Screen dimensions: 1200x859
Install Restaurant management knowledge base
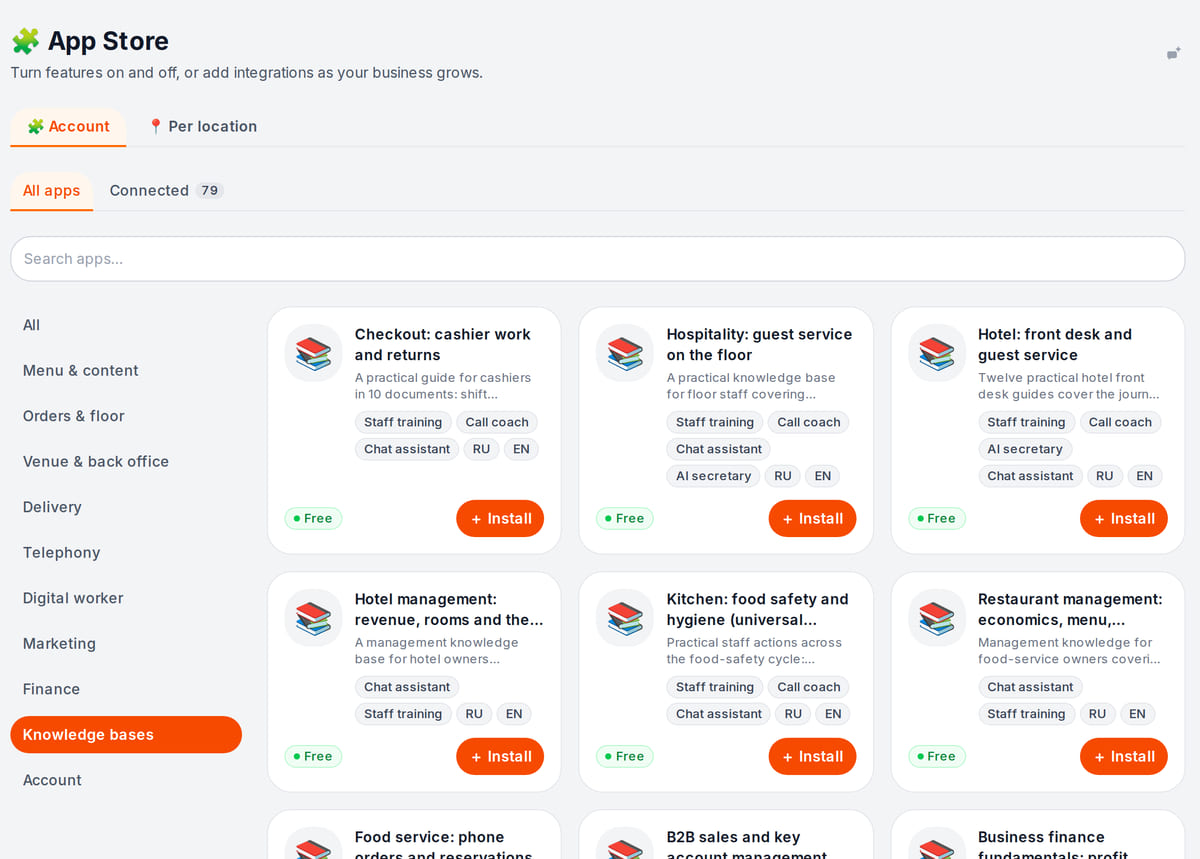point(1123,757)
